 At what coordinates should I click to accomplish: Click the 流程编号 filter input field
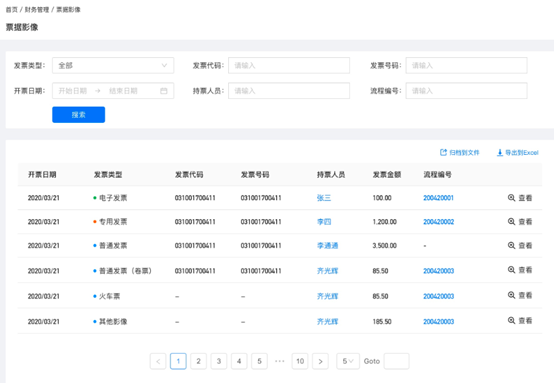coord(466,91)
